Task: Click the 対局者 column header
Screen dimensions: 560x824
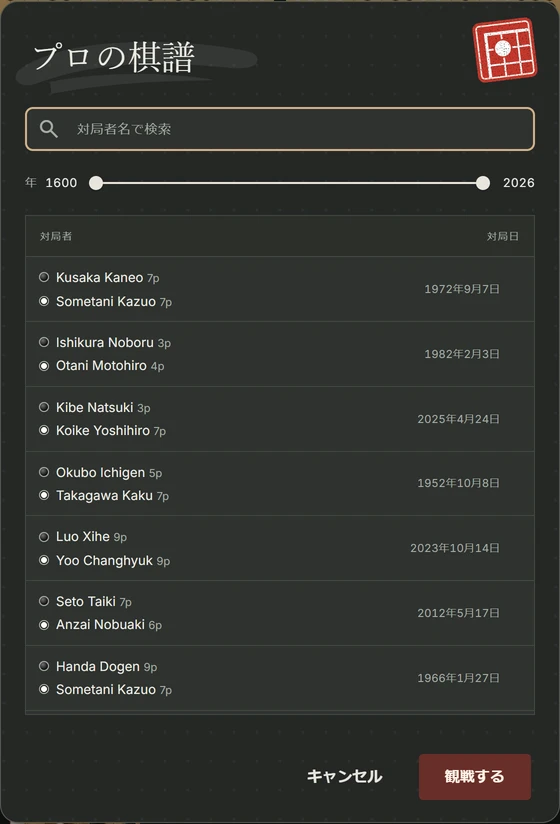Action: (56, 236)
